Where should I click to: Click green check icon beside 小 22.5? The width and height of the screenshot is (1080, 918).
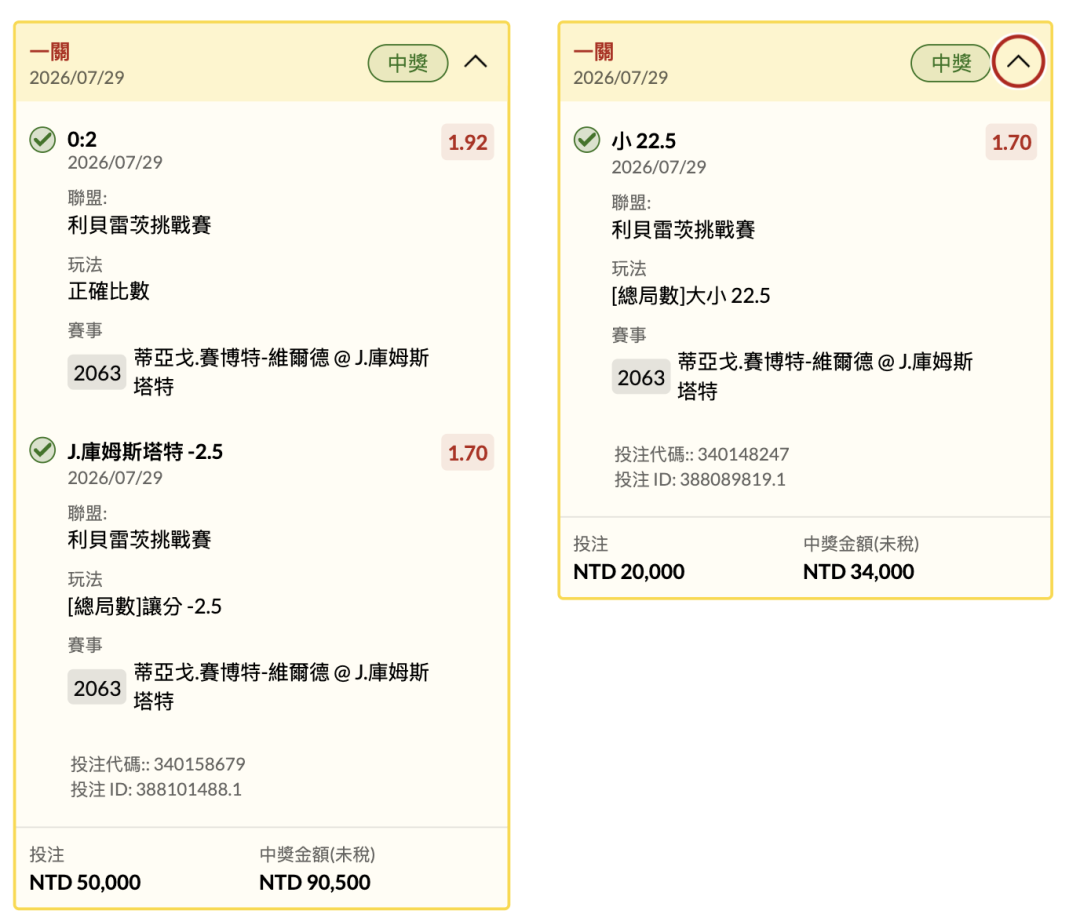[587, 140]
